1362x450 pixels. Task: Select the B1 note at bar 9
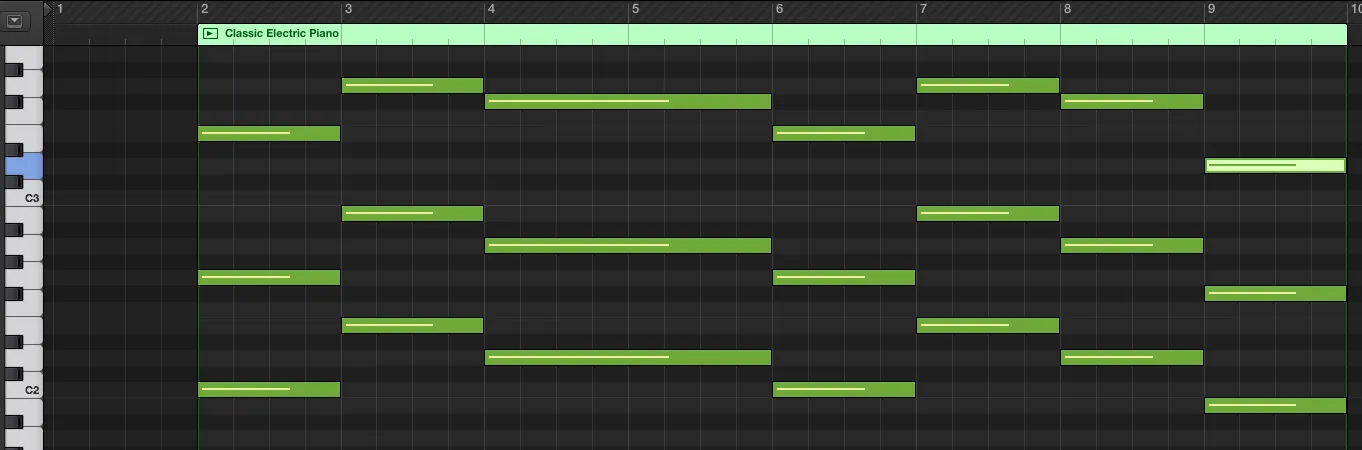coord(1275,405)
